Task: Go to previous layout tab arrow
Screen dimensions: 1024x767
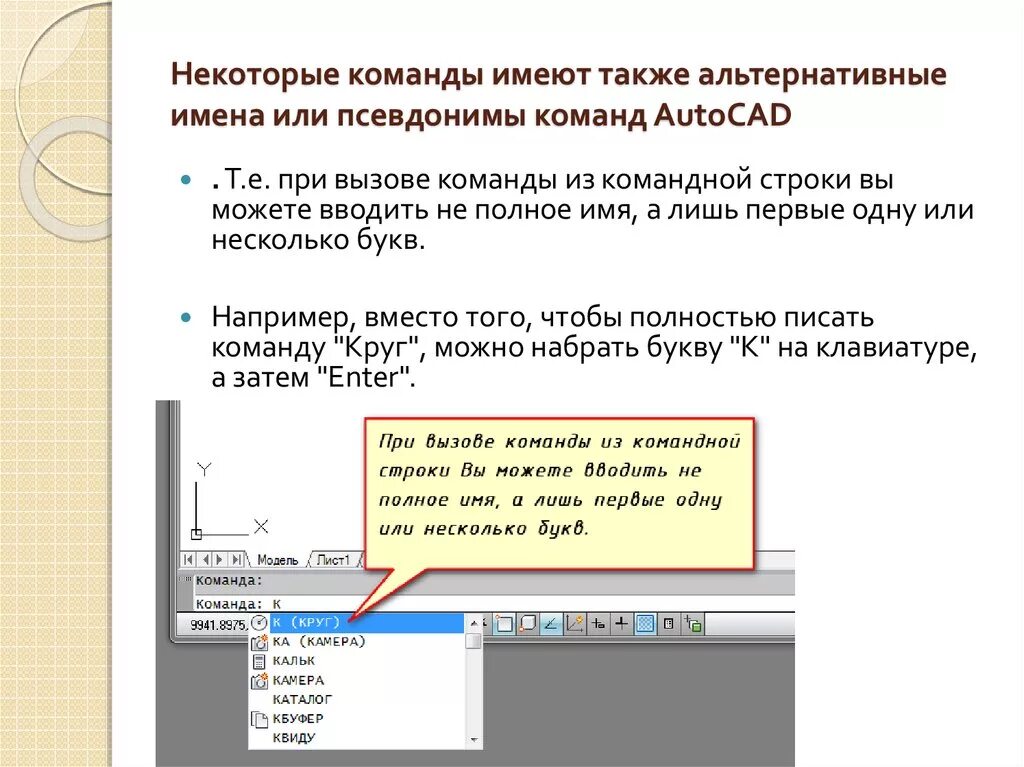Action: (205, 560)
